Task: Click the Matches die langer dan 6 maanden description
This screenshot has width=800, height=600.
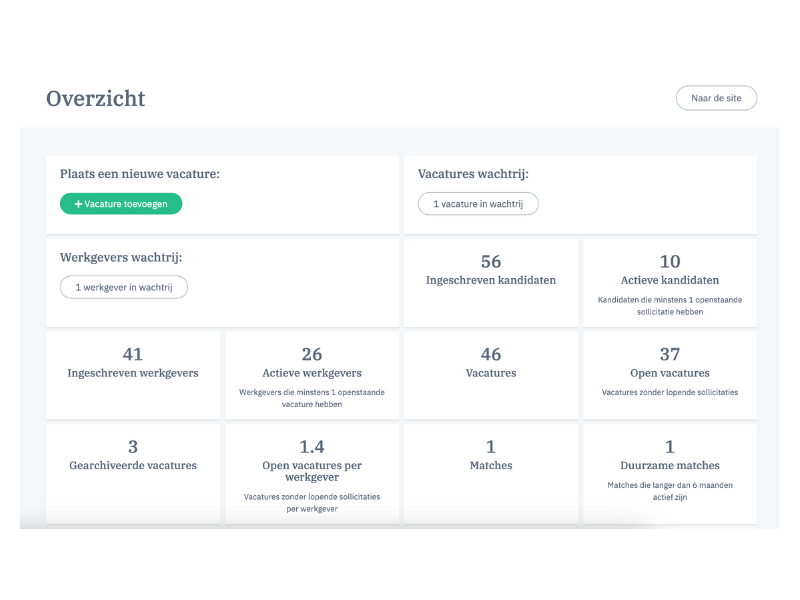Action: click(670, 491)
